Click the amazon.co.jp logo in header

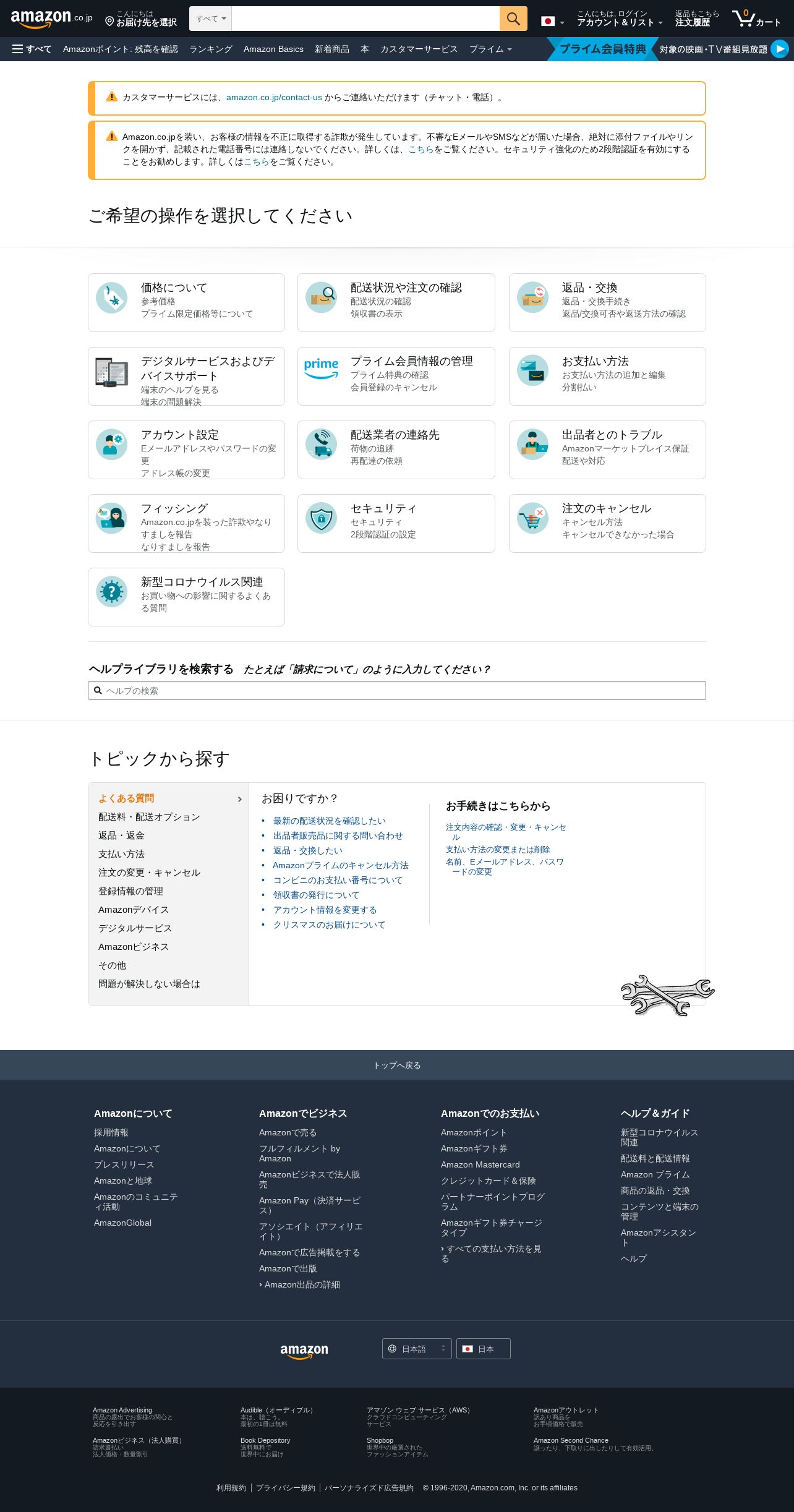[x=51, y=19]
